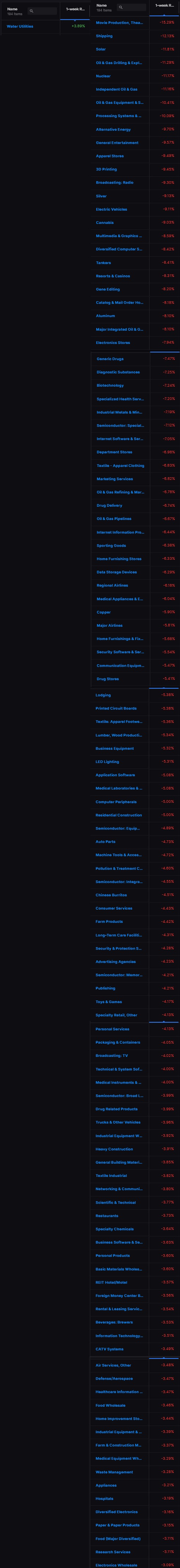The image size is (180, 1568).
Task: Open the Cannabis industry entry
Action: (105, 223)
